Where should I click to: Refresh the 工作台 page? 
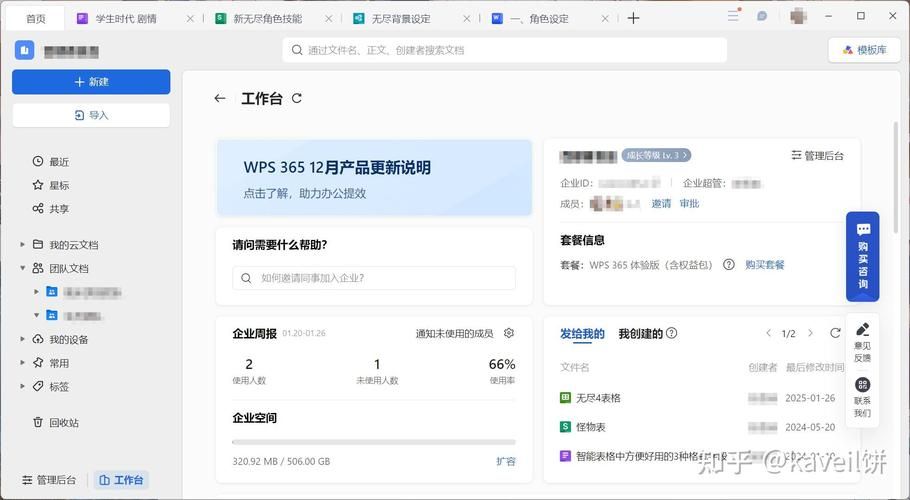coord(297,98)
